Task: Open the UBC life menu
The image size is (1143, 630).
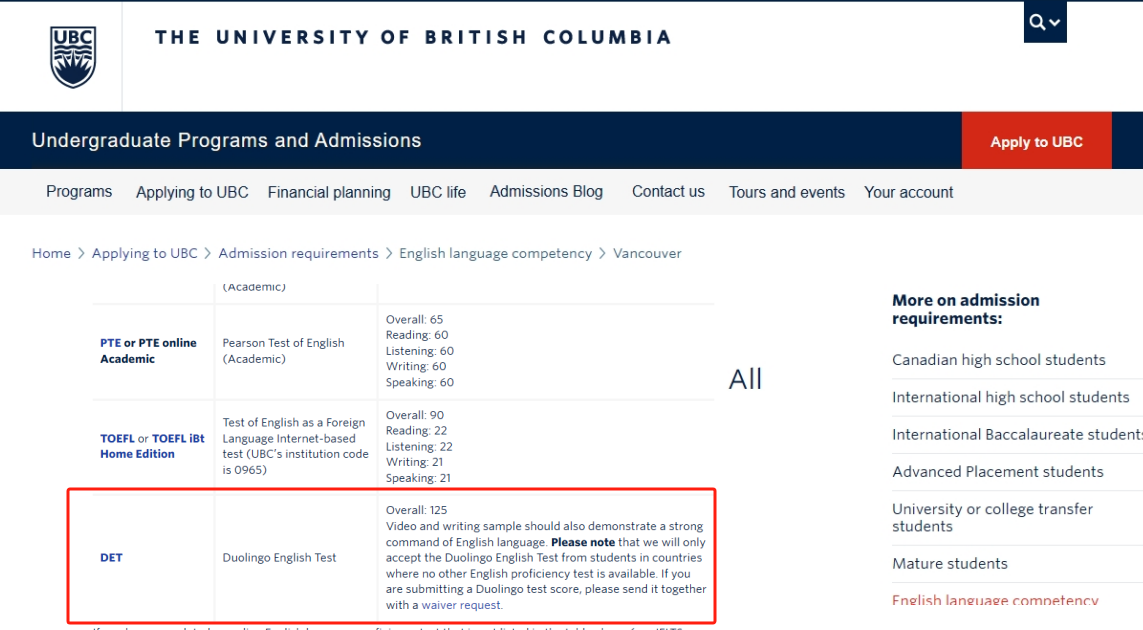Action: (x=437, y=191)
